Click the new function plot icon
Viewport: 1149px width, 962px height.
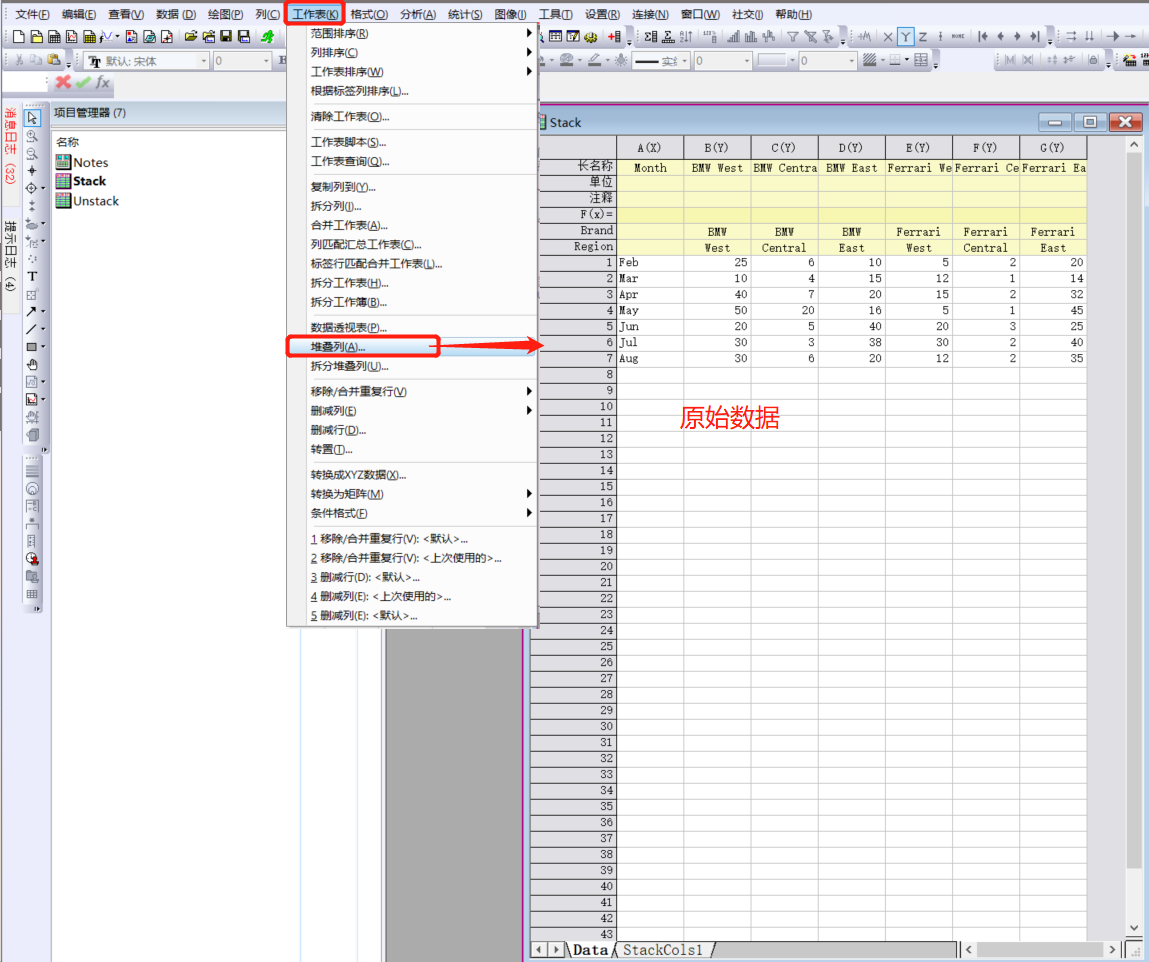[x=107, y=36]
